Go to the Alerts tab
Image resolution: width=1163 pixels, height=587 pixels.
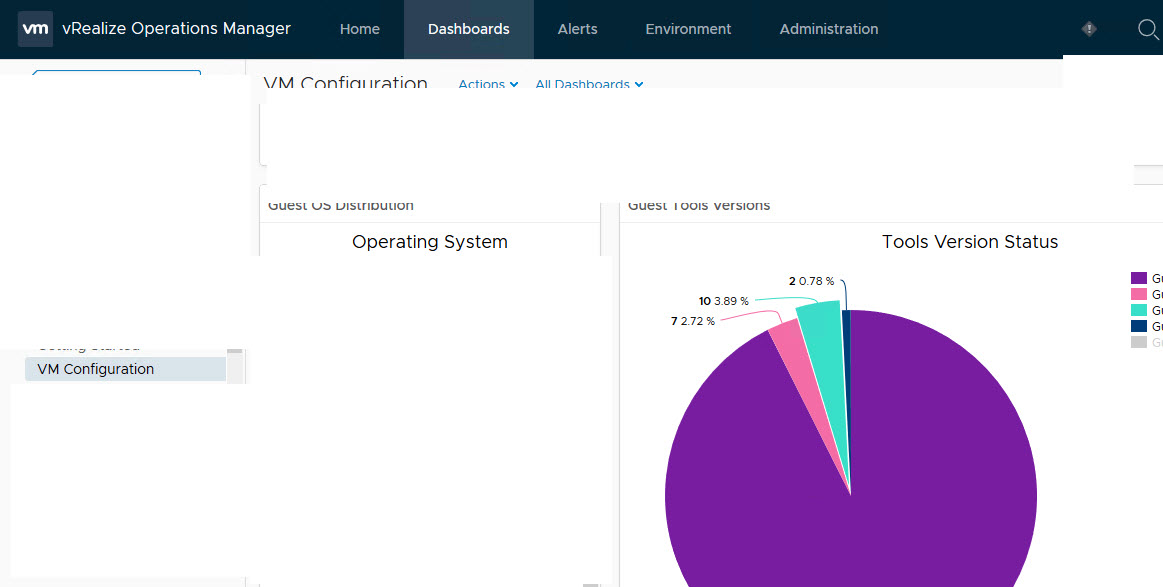click(x=577, y=29)
